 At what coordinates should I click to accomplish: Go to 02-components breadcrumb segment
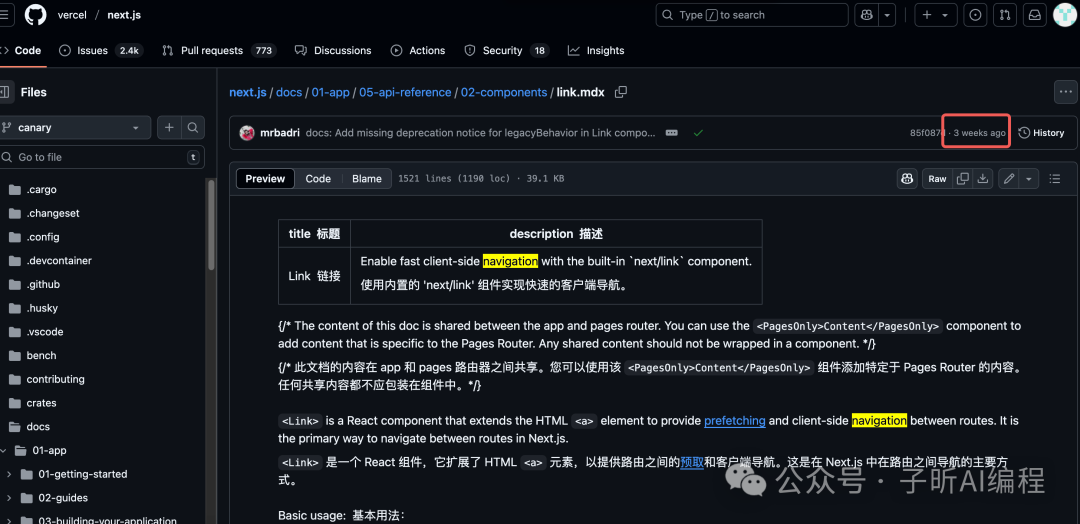tap(504, 92)
